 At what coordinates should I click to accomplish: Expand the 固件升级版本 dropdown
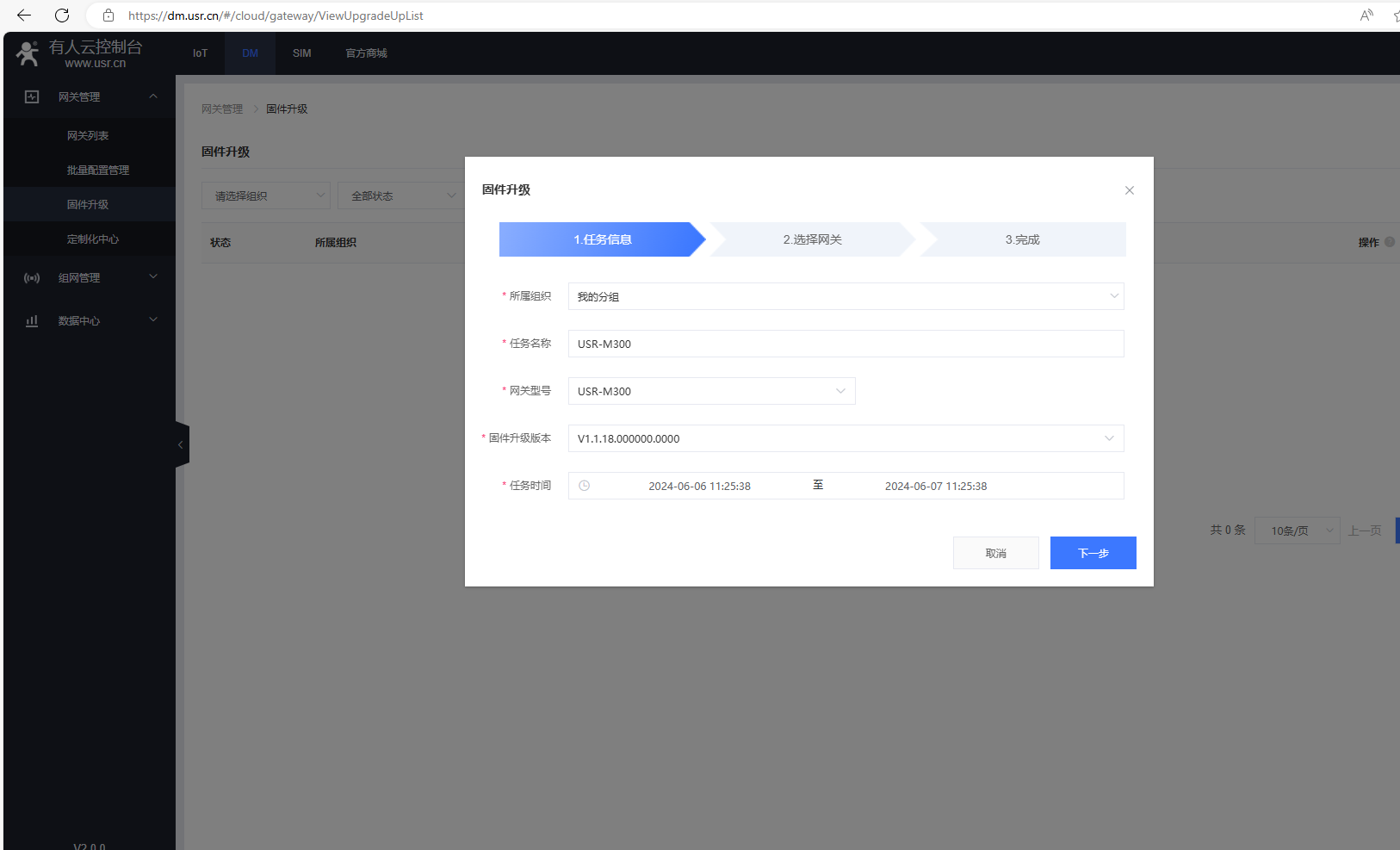click(x=846, y=438)
